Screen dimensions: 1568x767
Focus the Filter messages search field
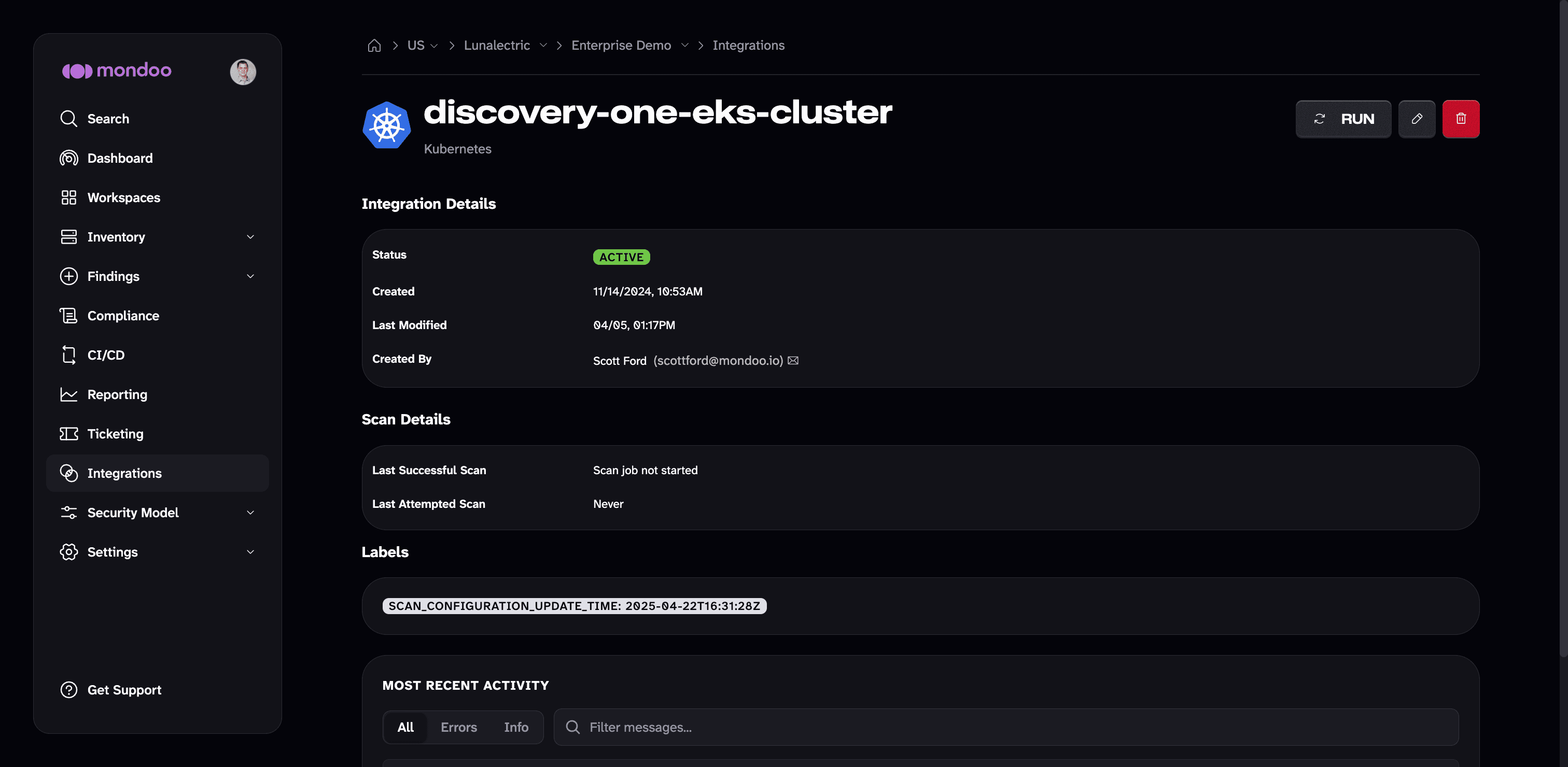point(1005,728)
